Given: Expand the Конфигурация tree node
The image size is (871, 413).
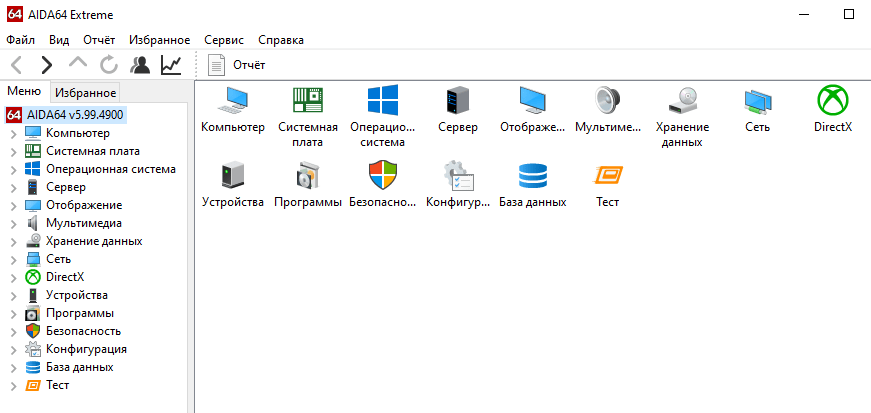Looking at the screenshot, I should pos(13,349).
